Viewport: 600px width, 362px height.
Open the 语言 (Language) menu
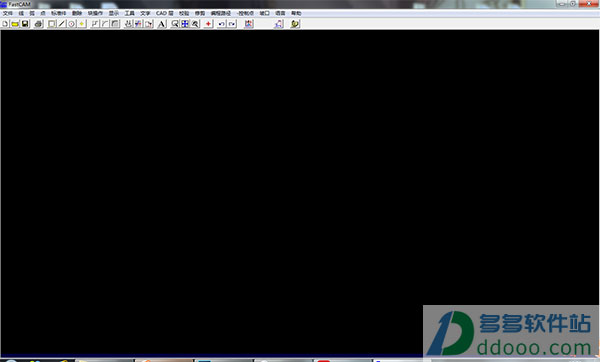(280, 13)
